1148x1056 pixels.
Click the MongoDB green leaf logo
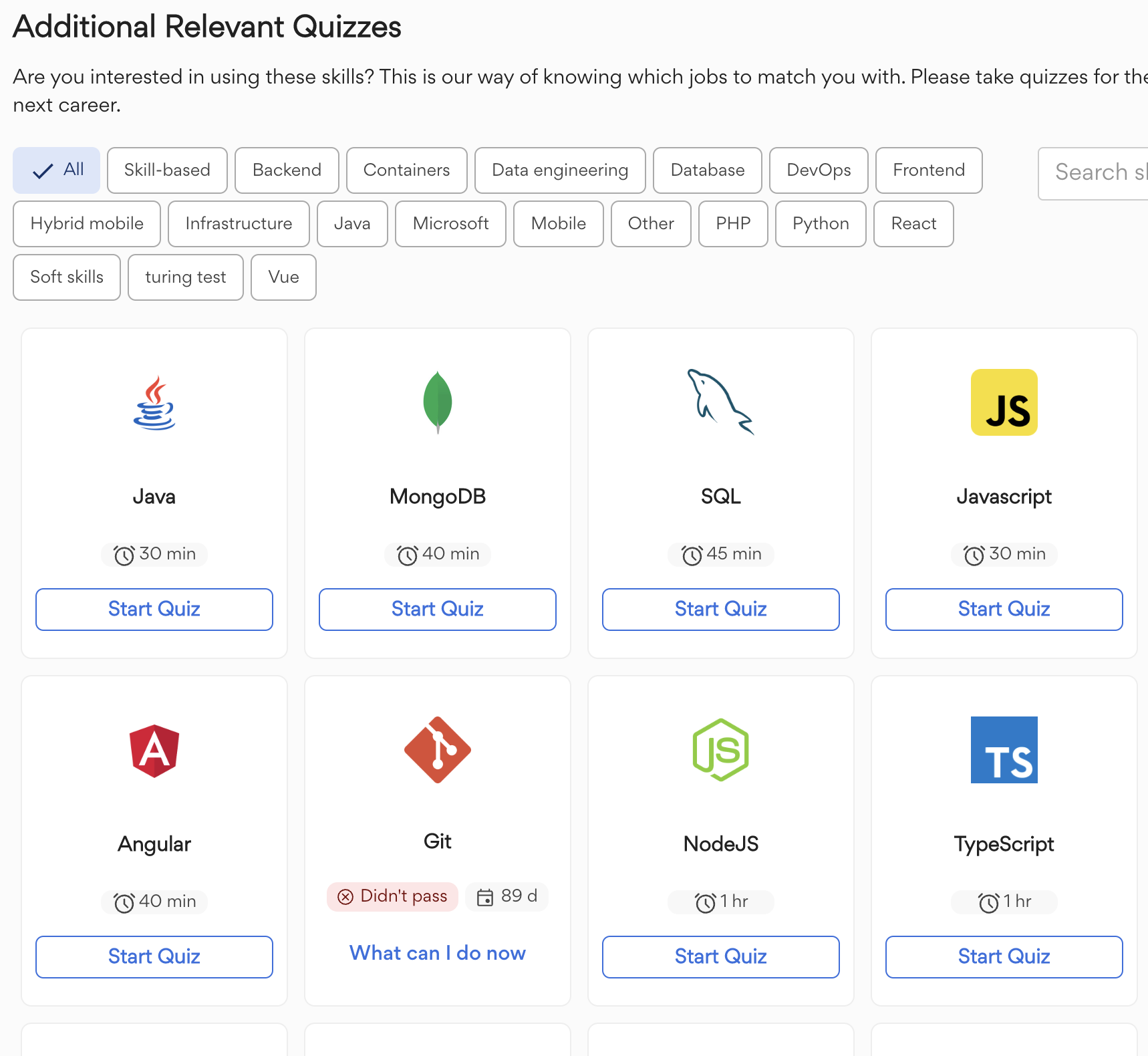point(438,402)
